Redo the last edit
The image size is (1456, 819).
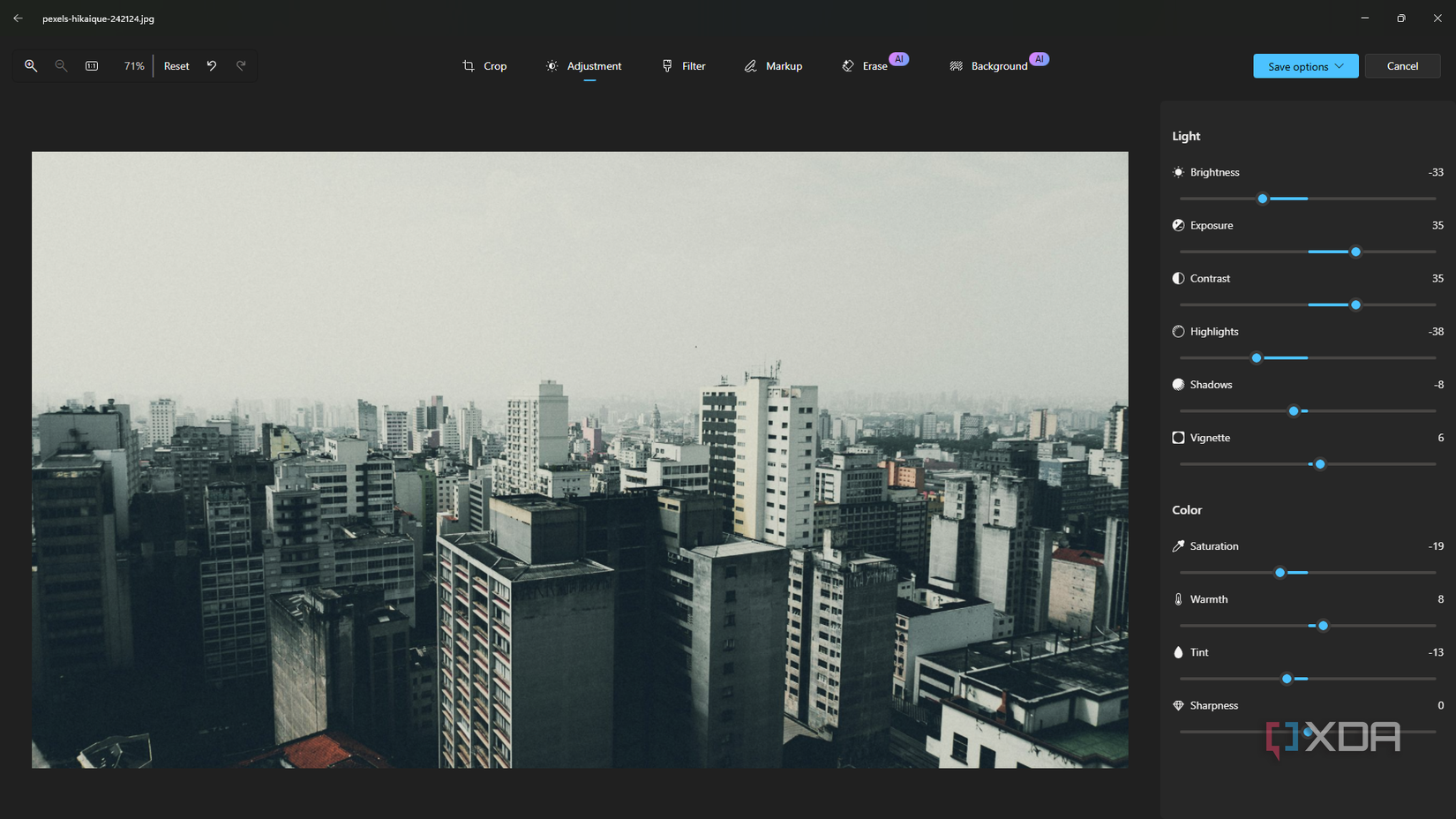[x=241, y=65]
